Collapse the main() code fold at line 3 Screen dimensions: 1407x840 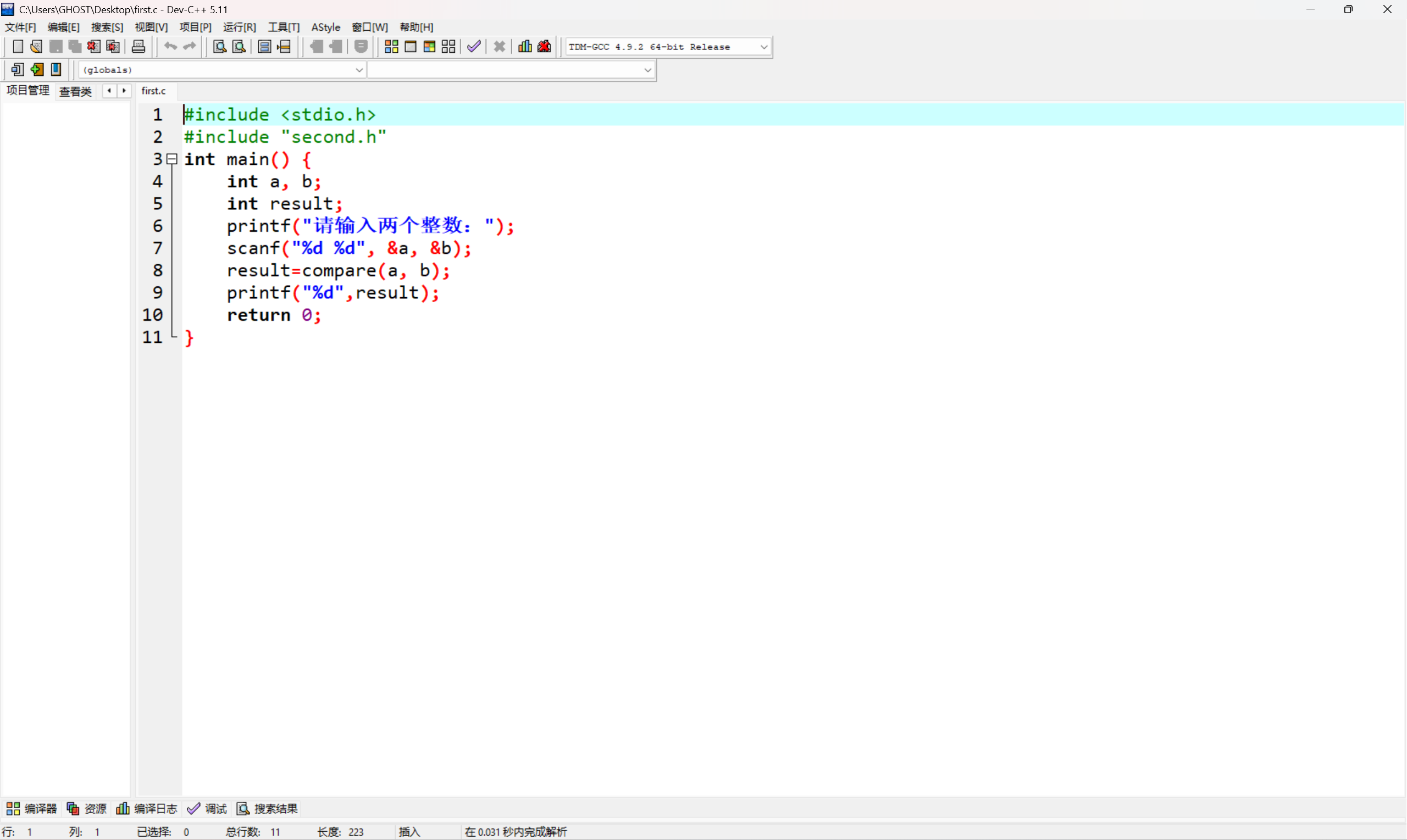(172, 159)
